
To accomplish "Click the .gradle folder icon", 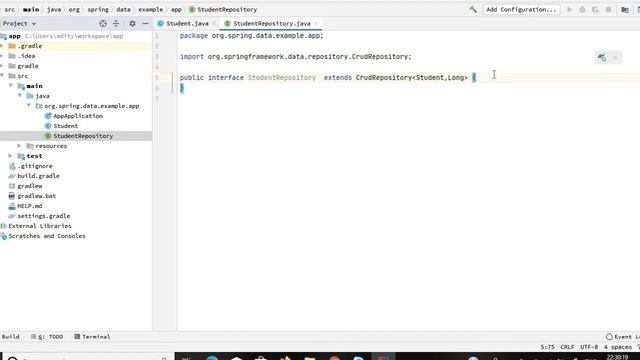I will point(12,46).
